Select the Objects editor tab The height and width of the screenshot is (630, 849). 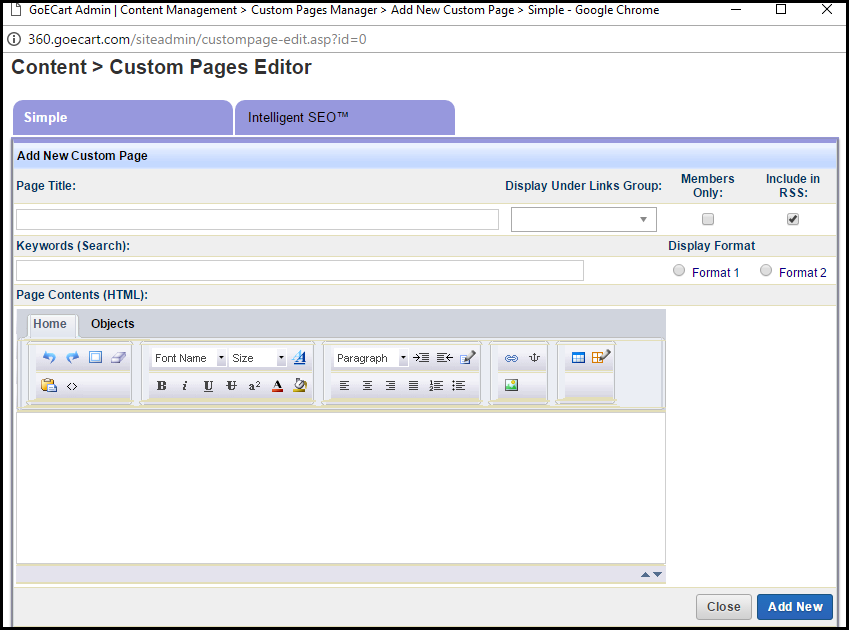pyautogui.click(x=113, y=324)
